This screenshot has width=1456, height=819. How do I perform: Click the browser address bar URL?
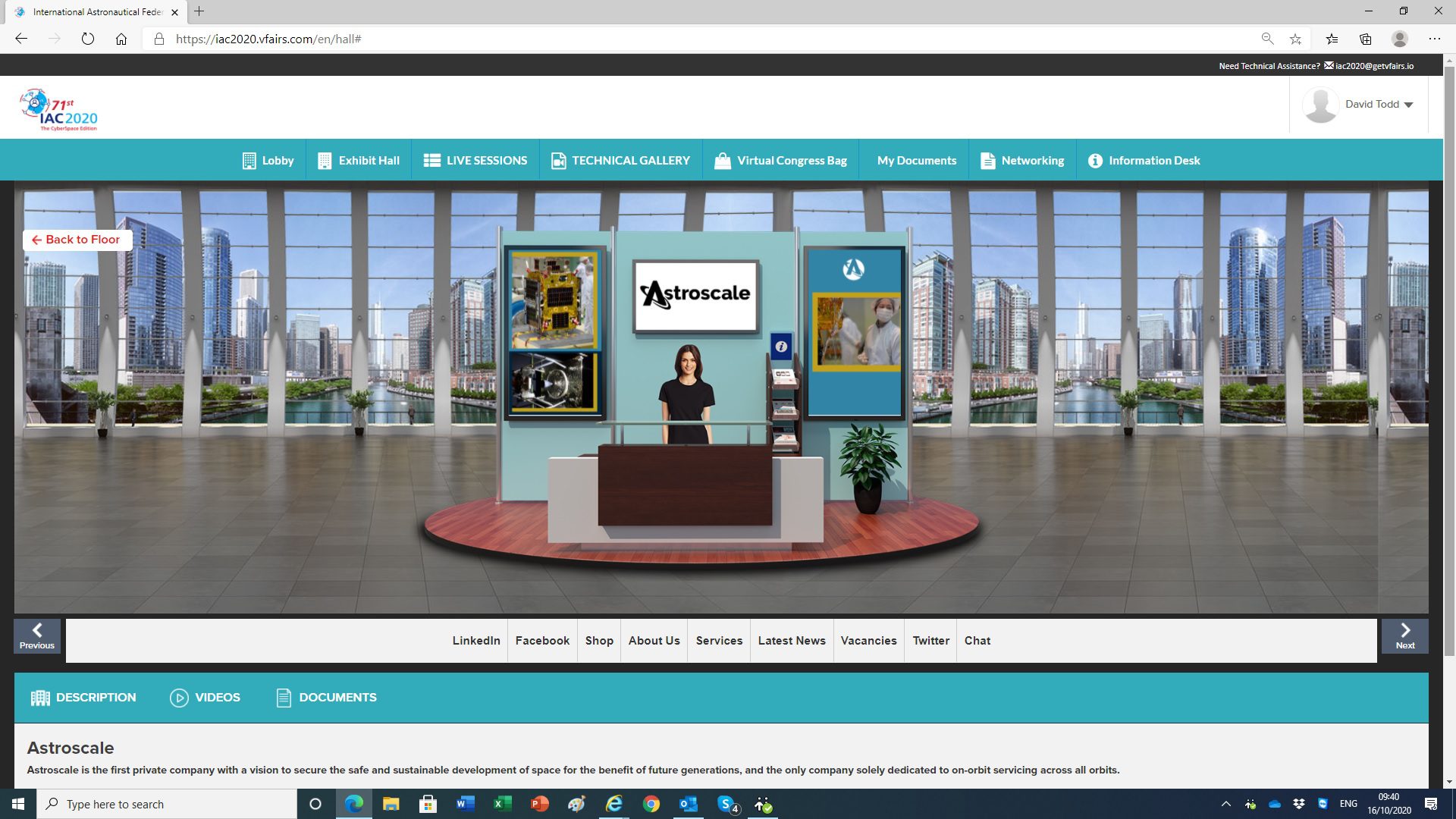268,39
